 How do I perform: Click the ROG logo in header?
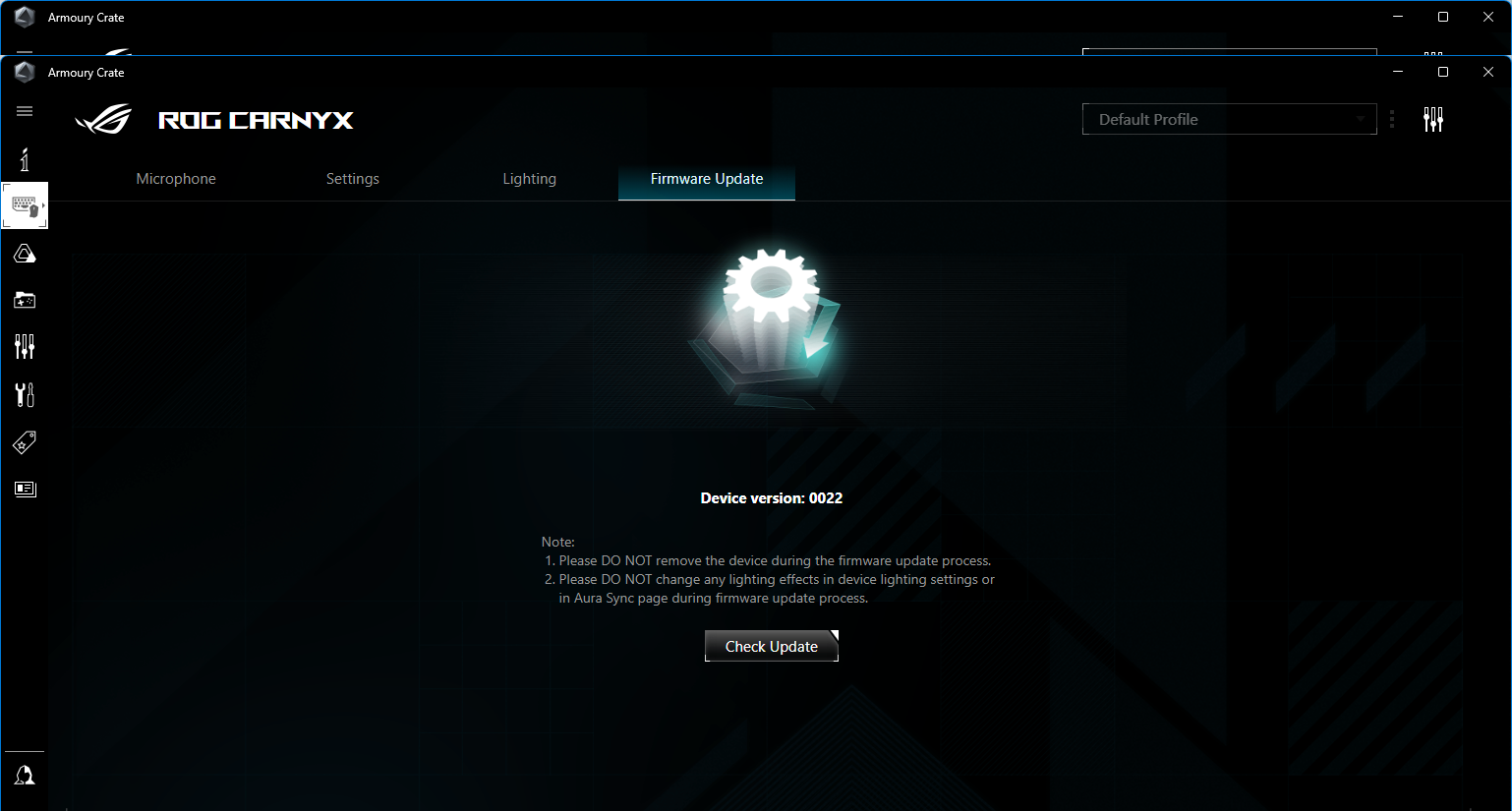click(103, 120)
